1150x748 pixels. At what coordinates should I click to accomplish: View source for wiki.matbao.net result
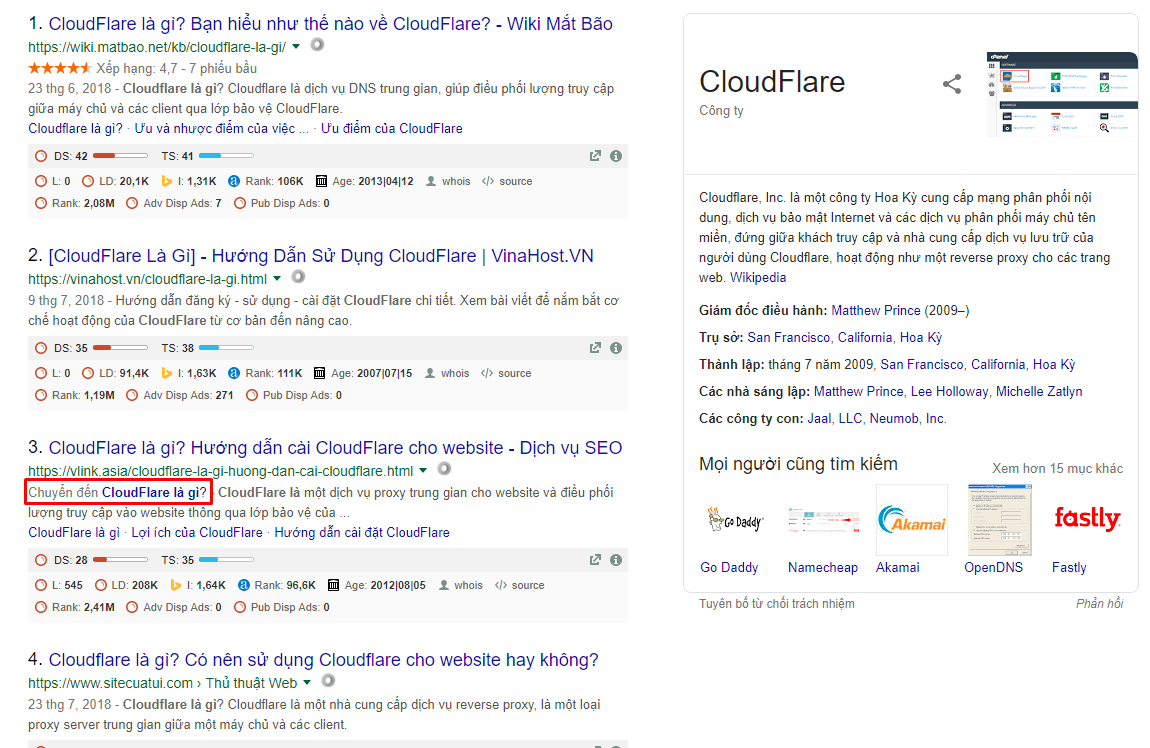[x=507, y=181]
